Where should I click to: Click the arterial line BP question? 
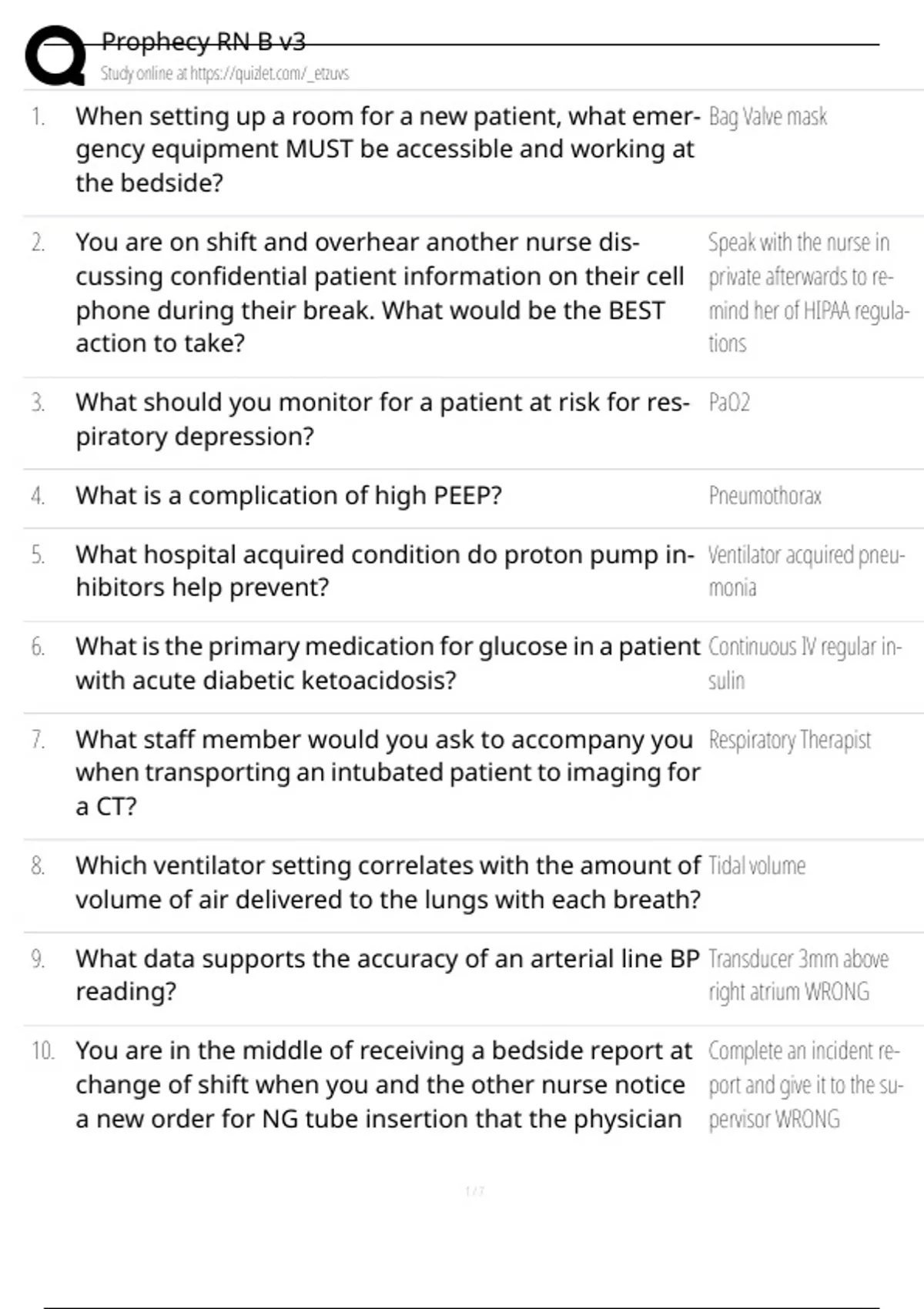(x=387, y=975)
